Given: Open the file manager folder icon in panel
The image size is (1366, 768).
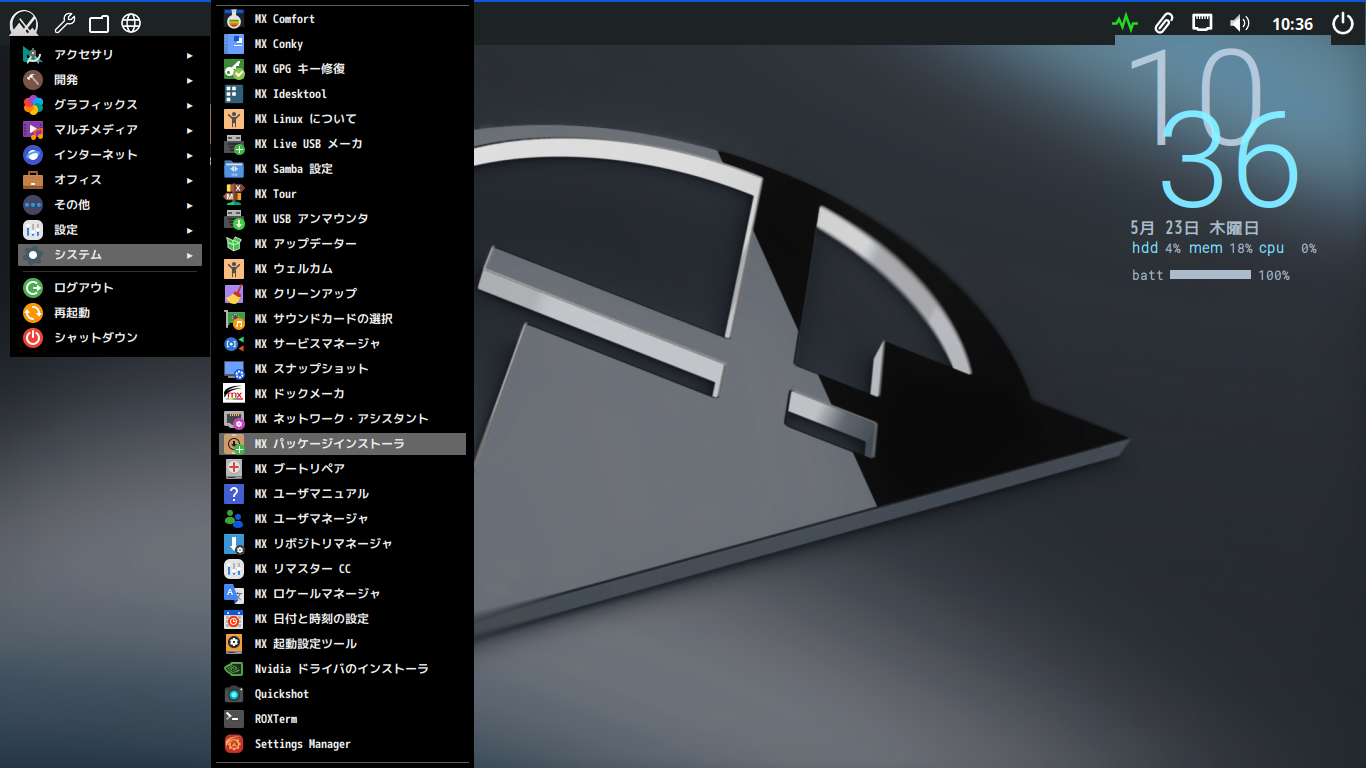Looking at the screenshot, I should tap(98, 23).
